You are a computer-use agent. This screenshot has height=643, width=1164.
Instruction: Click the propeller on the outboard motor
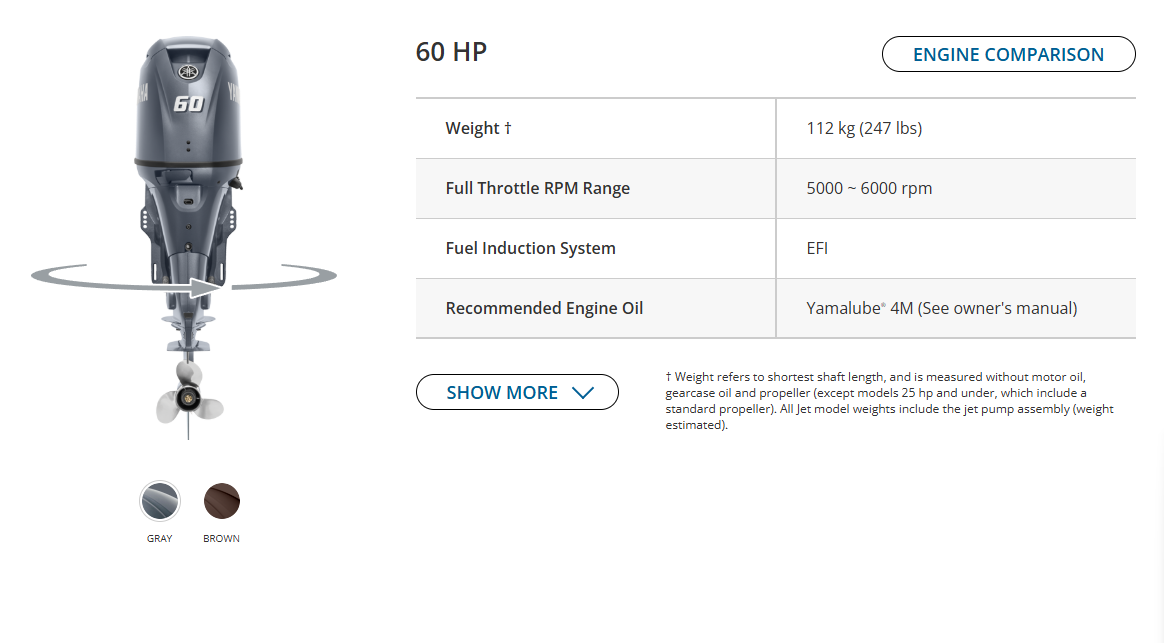coord(189,398)
